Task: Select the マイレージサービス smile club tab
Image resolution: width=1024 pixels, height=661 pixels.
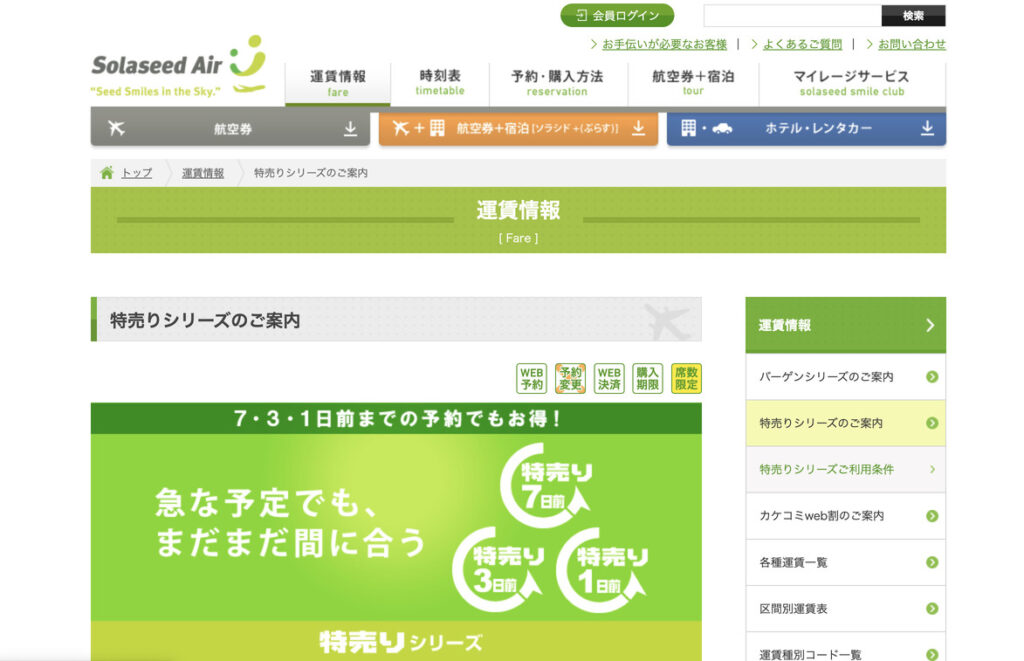Action: (x=852, y=83)
